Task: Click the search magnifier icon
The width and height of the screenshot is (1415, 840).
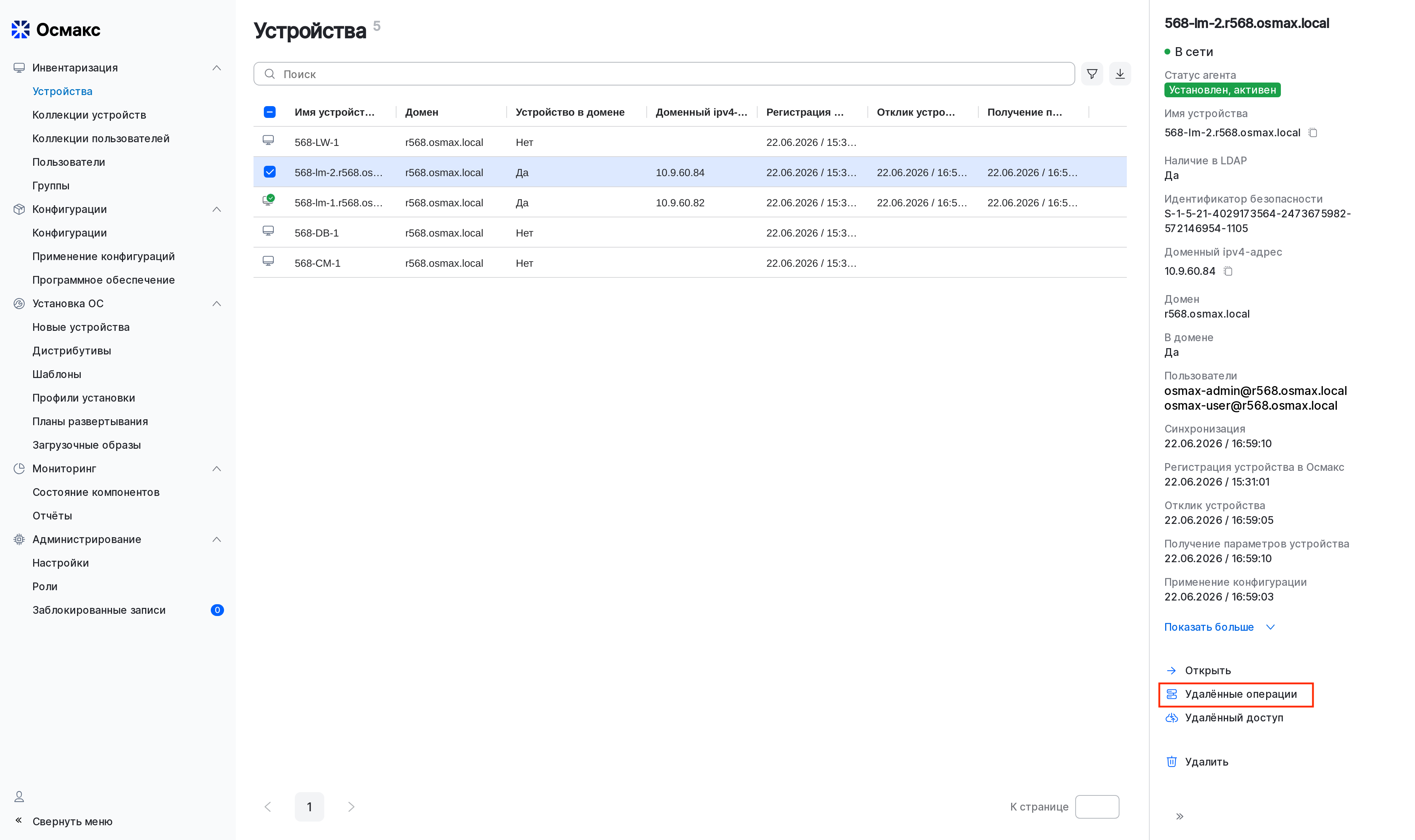Action: click(270, 74)
